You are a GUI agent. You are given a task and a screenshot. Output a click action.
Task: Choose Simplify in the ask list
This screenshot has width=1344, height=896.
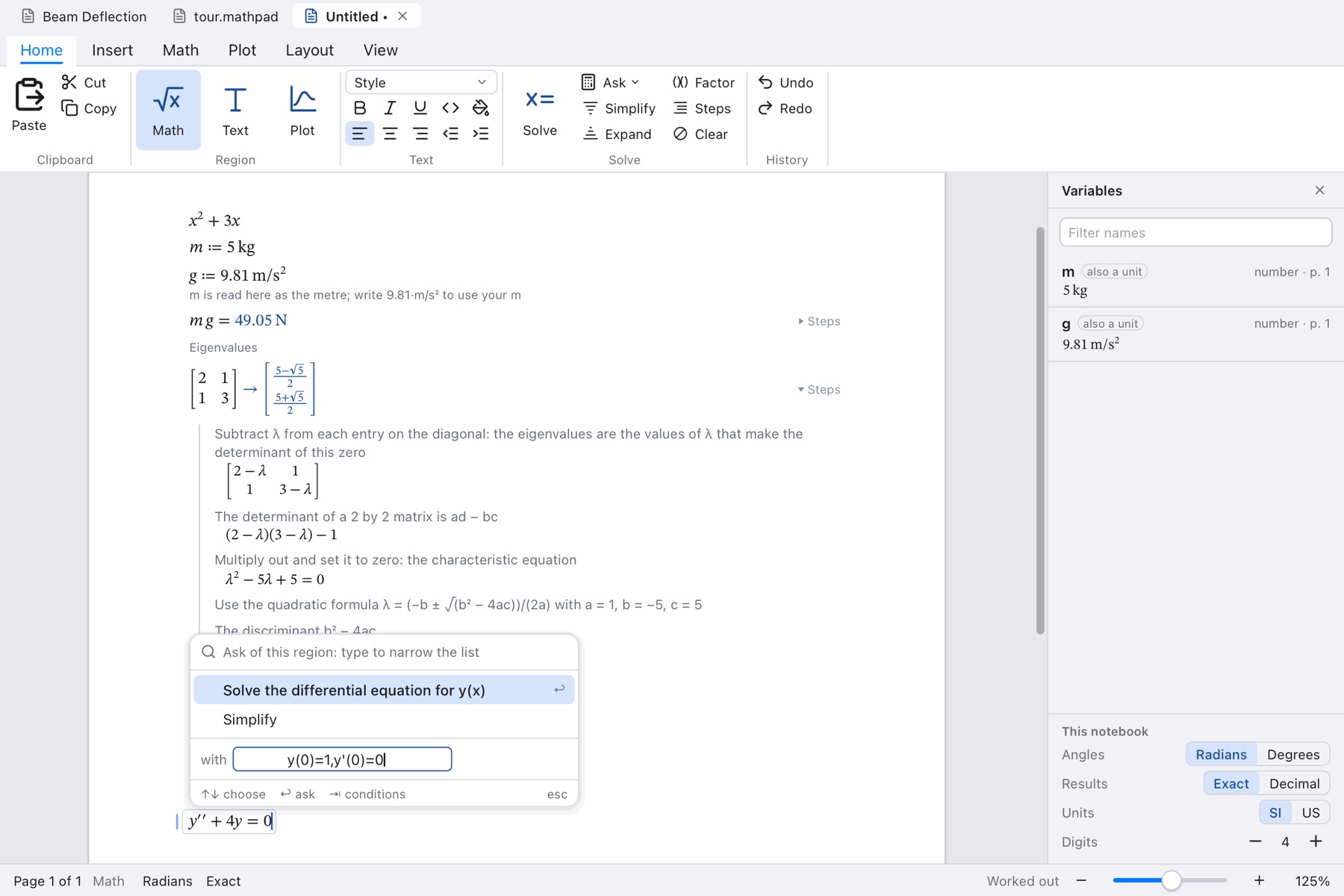point(384,719)
